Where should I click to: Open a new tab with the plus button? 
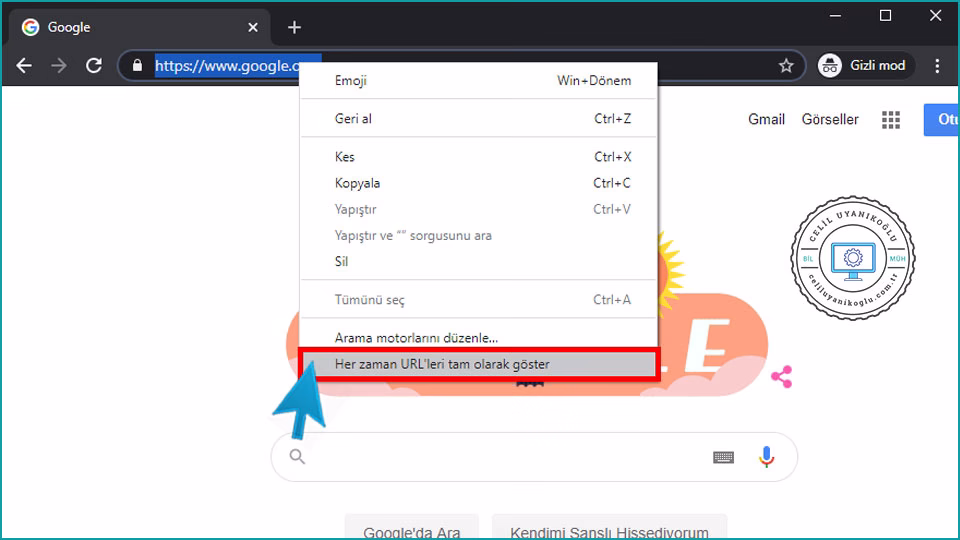coord(294,28)
